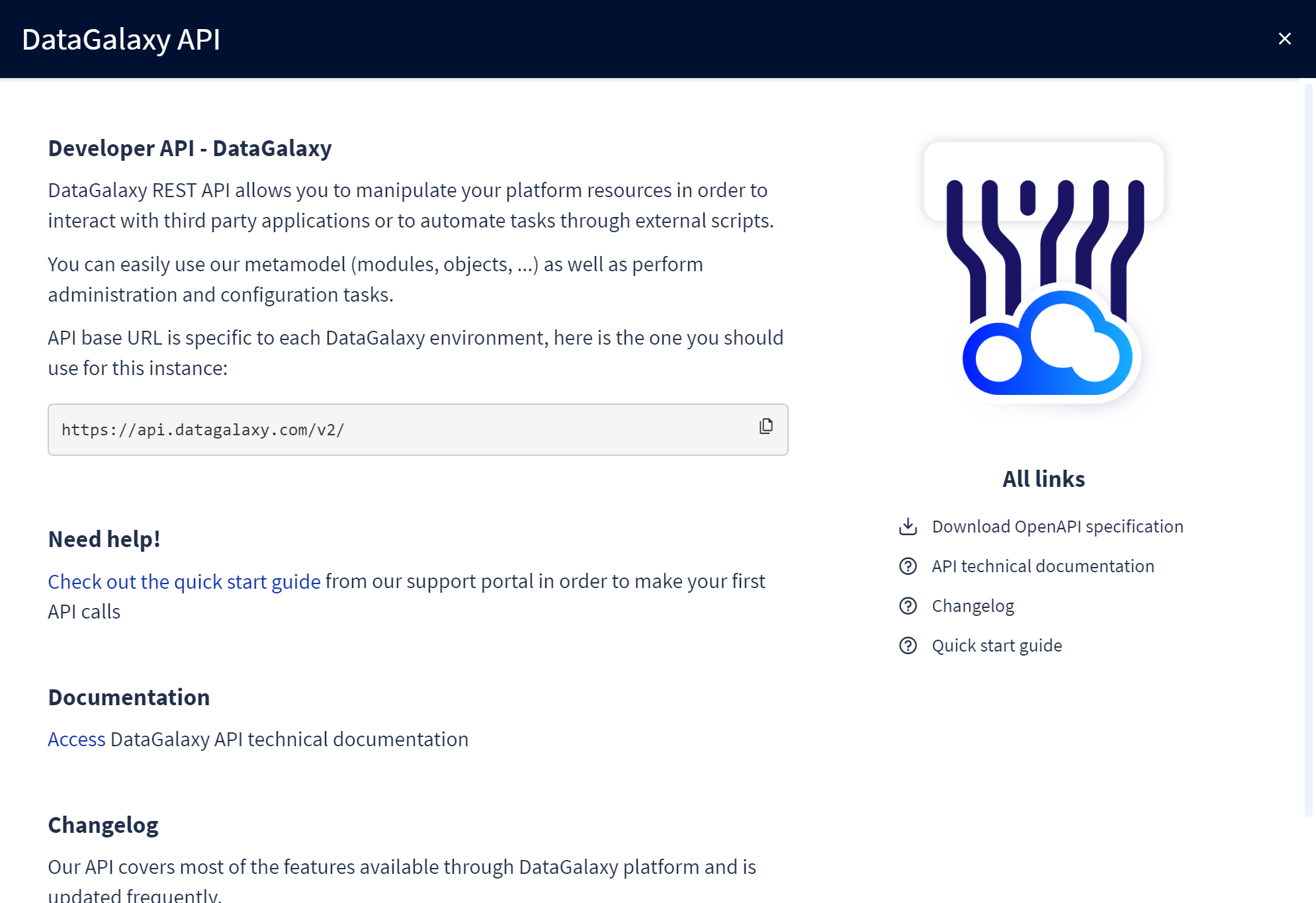Follow 'Check out the quick start guide' link
The width and height of the screenshot is (1316, 903).
click(x=184, y=581)
